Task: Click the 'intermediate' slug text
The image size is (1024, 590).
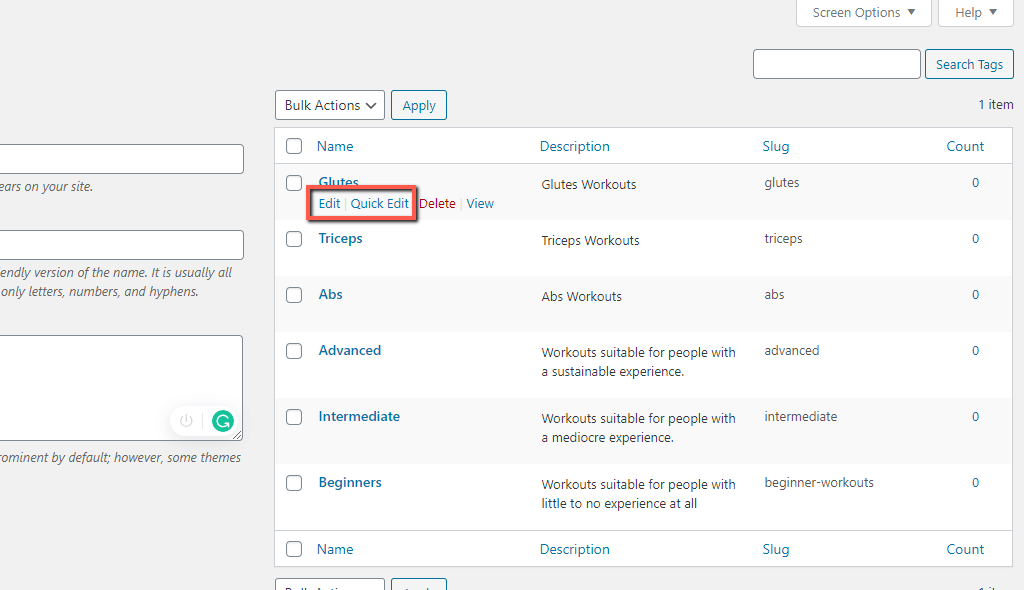Action: [801, 416]
